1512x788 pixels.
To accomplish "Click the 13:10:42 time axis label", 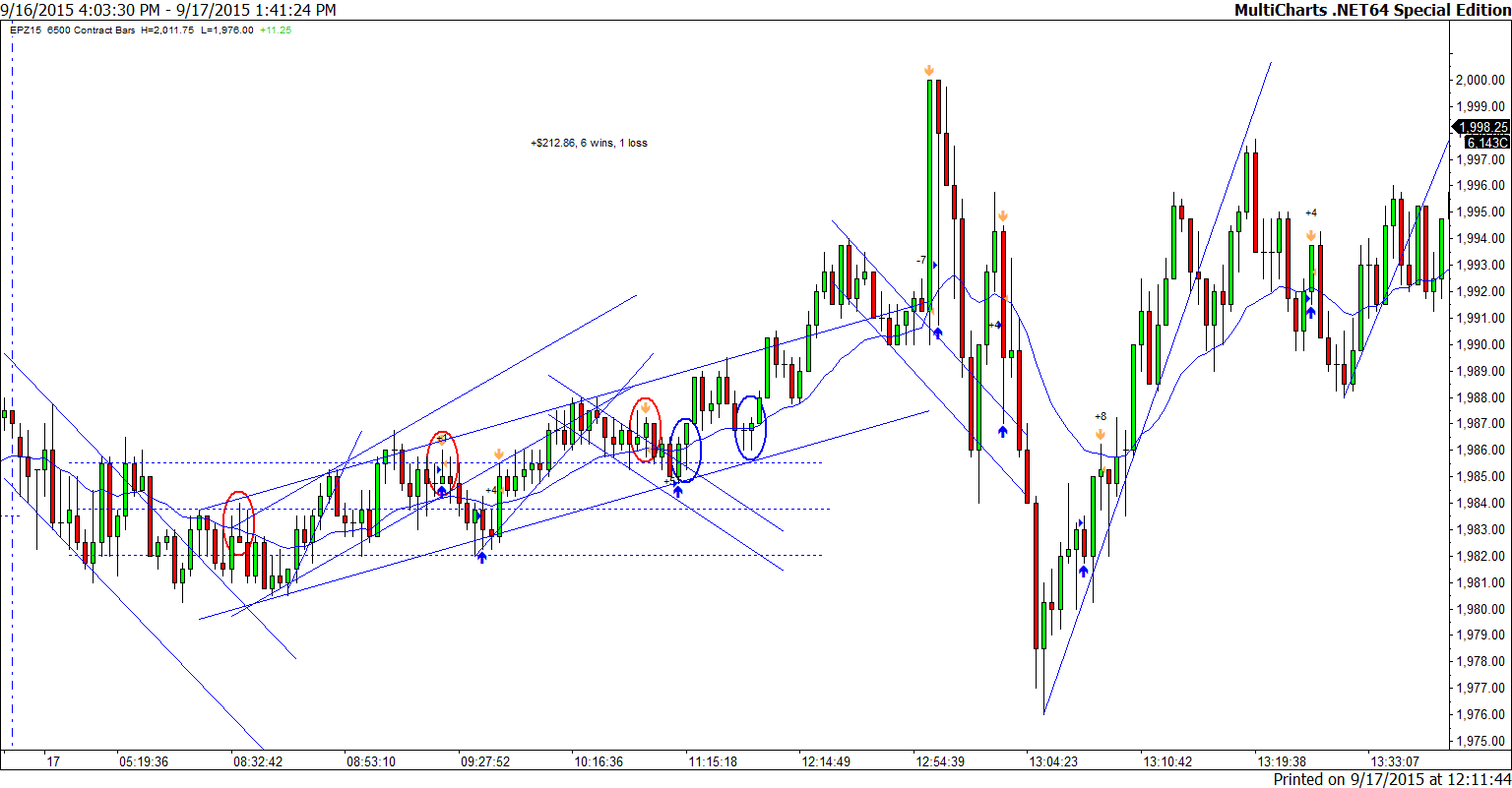I will 1167,761.
